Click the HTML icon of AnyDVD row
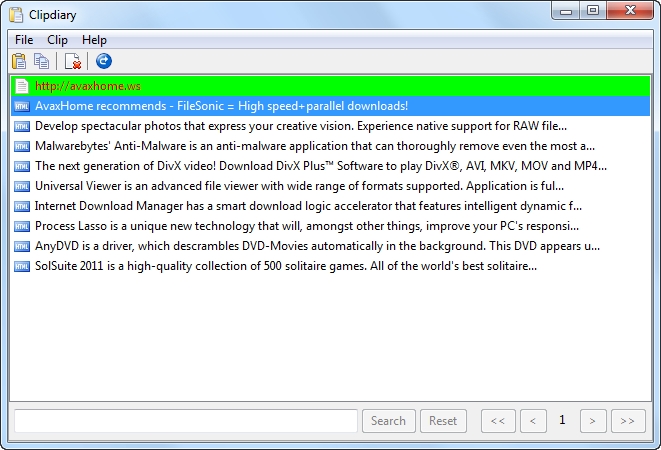Viewport: 661px width, 450px height. pyautogui.click(x=21, y=246)
